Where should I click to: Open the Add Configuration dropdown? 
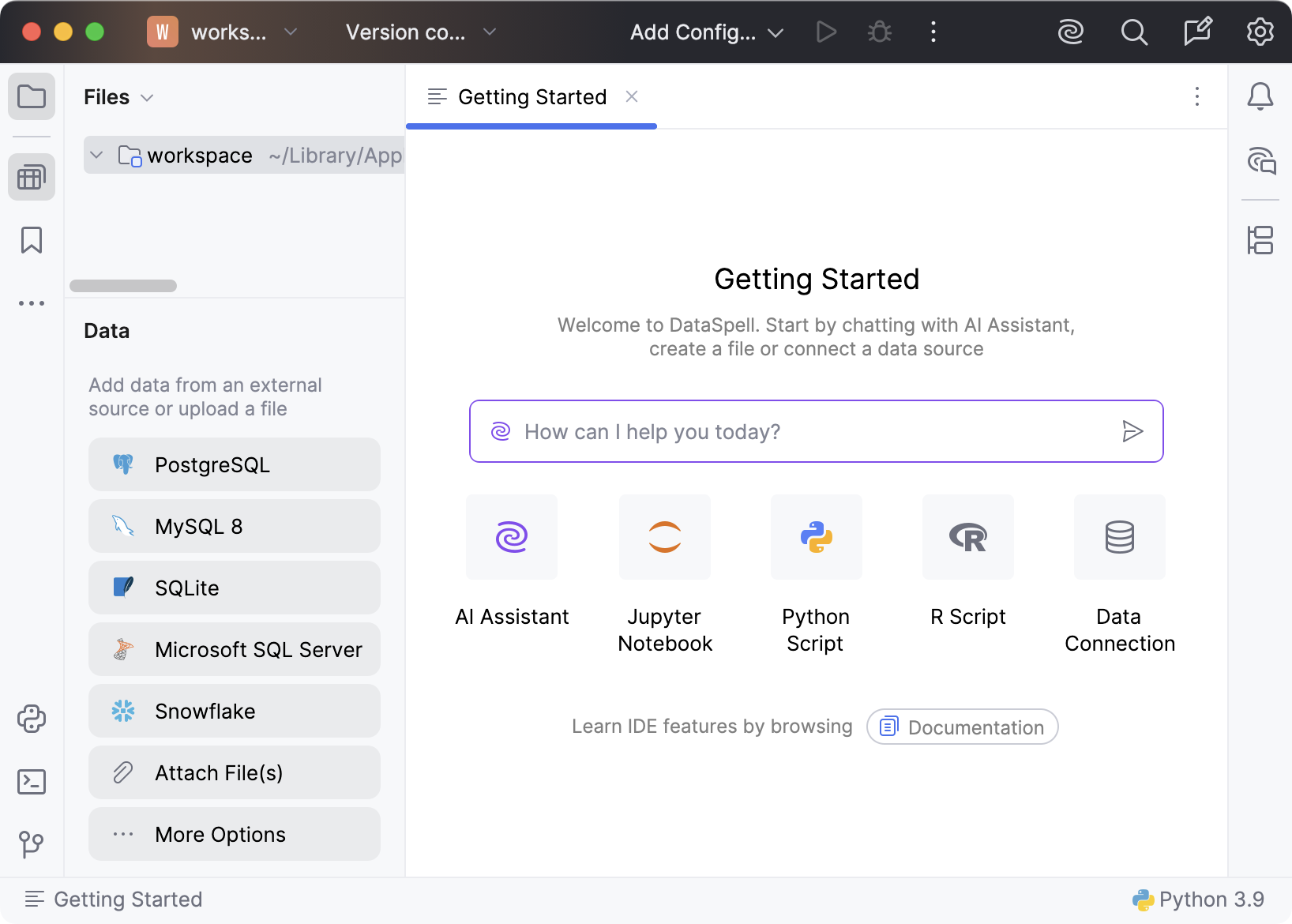(x=706, y=32)
